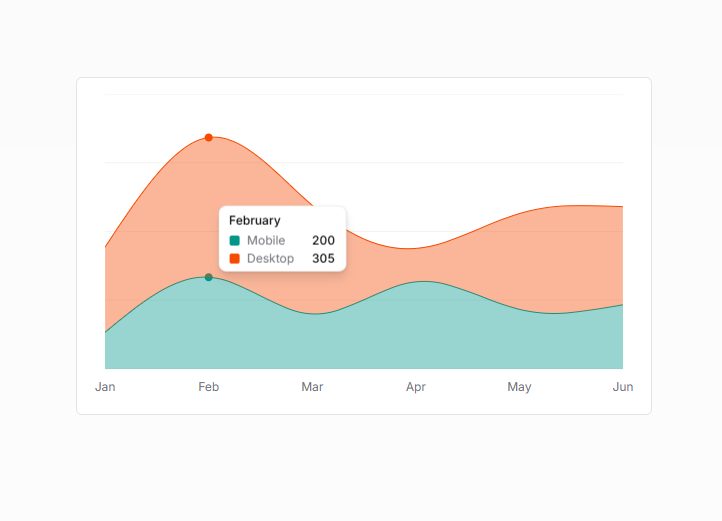Viewport: 722px width, 521px height.
Task: Click the orange Desktop data point at February
Action: point(208,137)
